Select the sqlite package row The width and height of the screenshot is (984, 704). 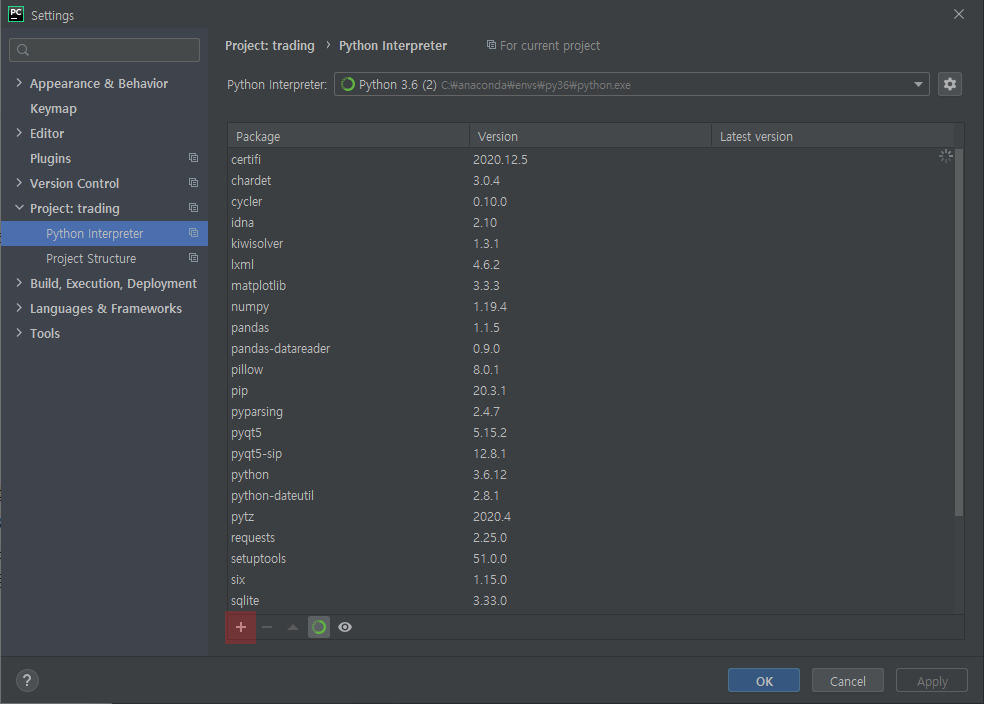pos(591,601)
